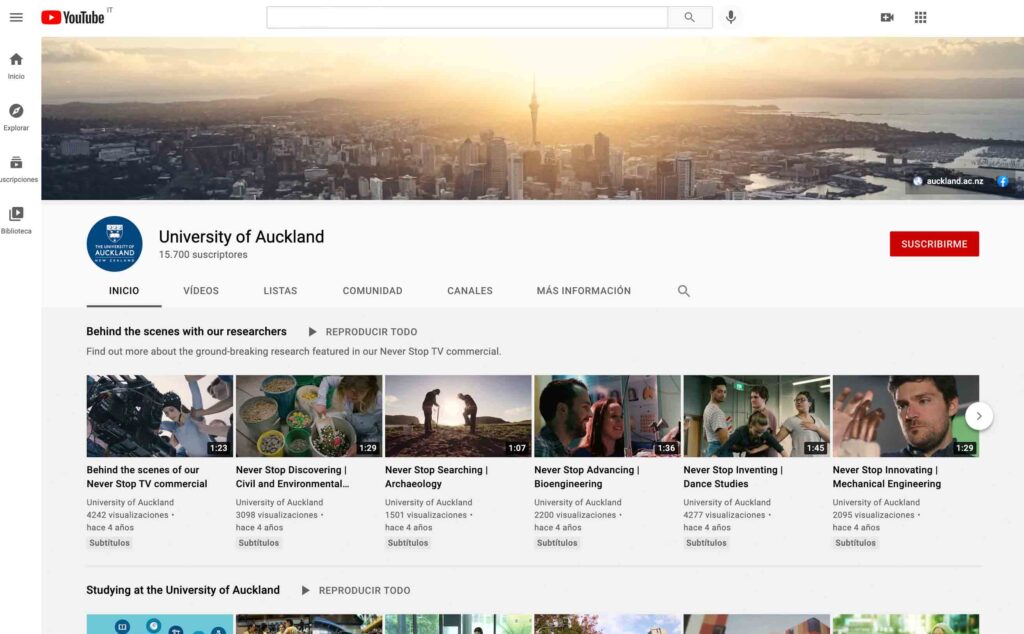This screenshot has width=1024, height=634.
Task: Open the CANALES tab
Action: (470, 291)
